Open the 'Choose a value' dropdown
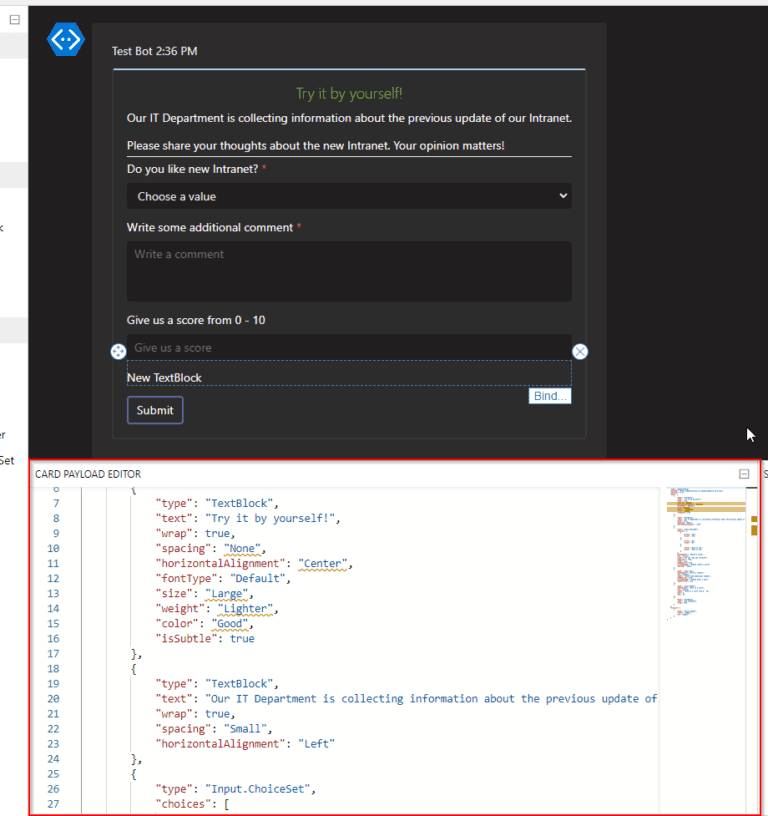 [x=349, y=197]
